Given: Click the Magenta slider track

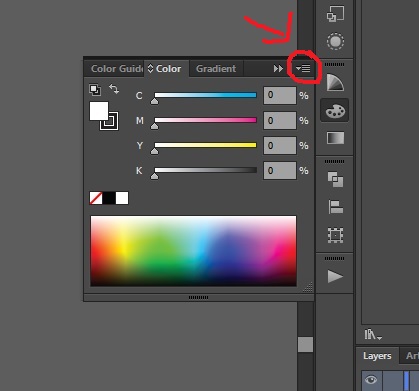Looking at the screenshot, I should 205,120.
